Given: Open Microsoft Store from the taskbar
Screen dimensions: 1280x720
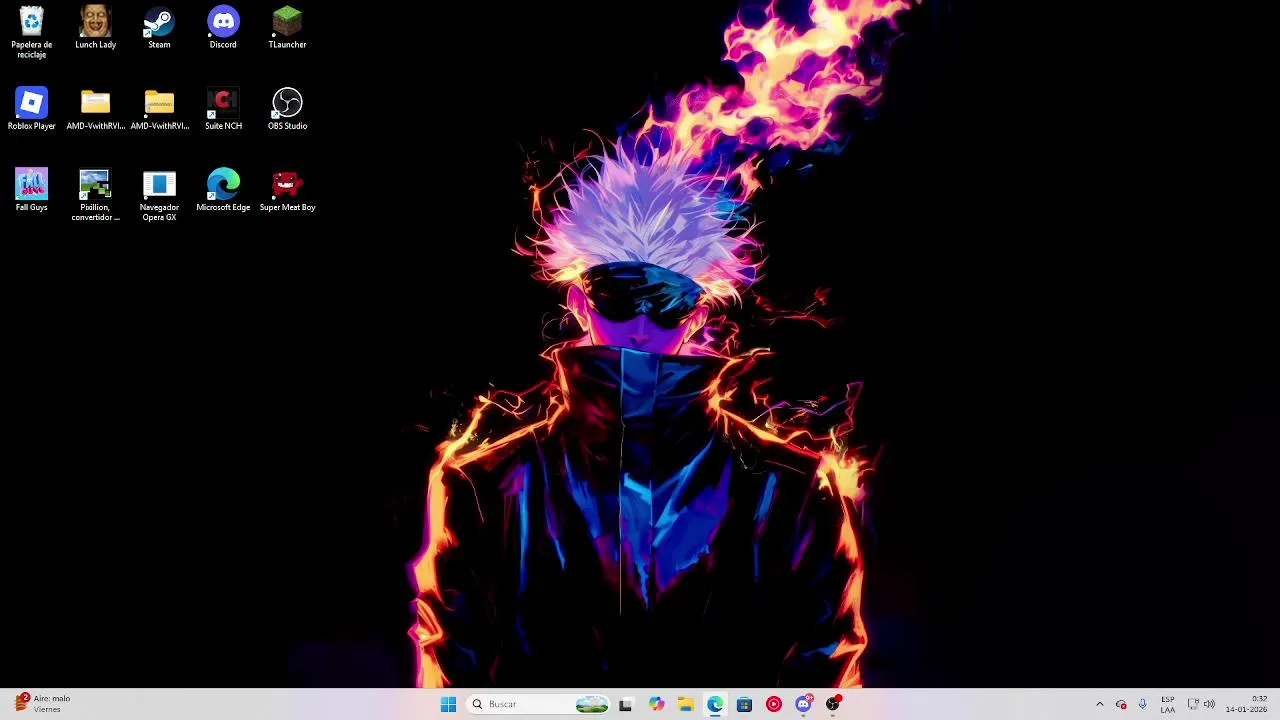Looking at the screenshot, I should pyautogui.click(x=744, y=704).
